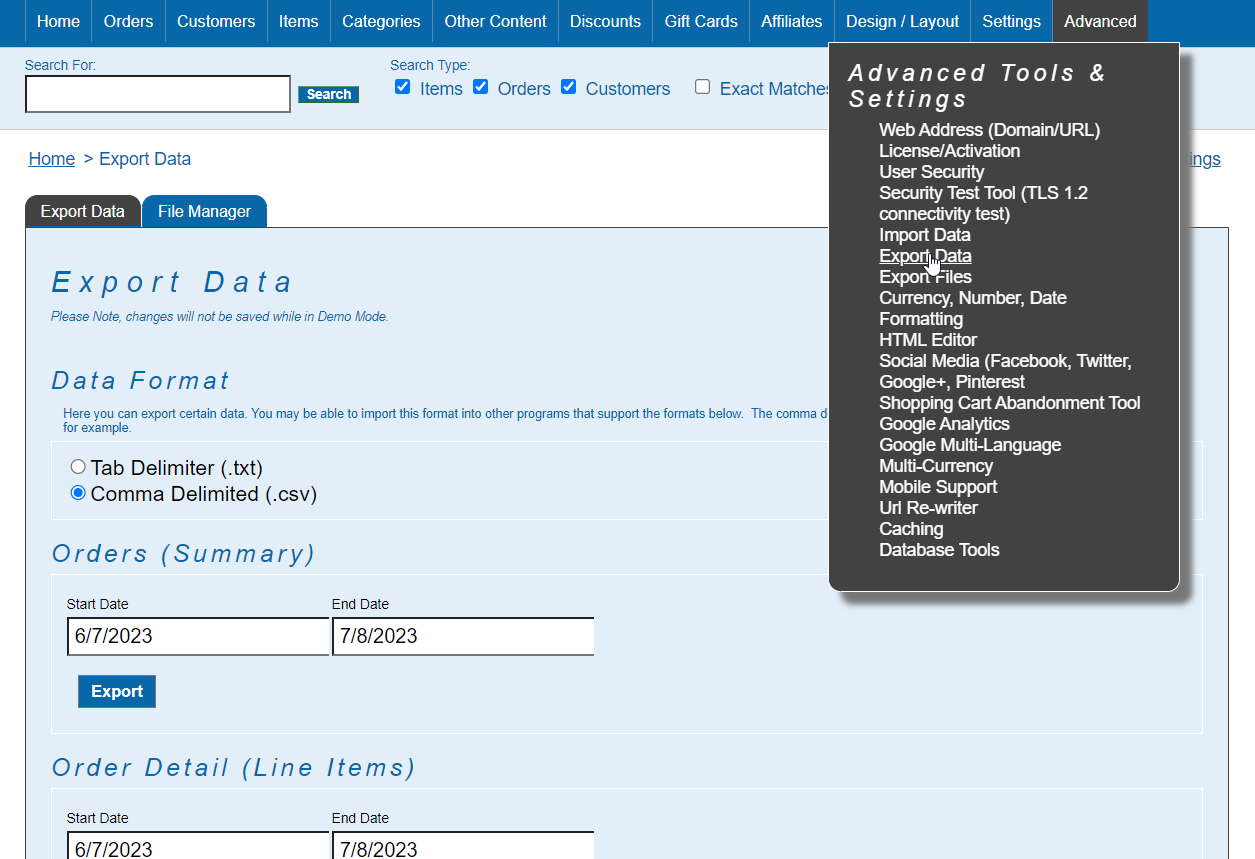Screen dimensions: 1255x859
Task: Click the Search button
Action: (328, 94)
